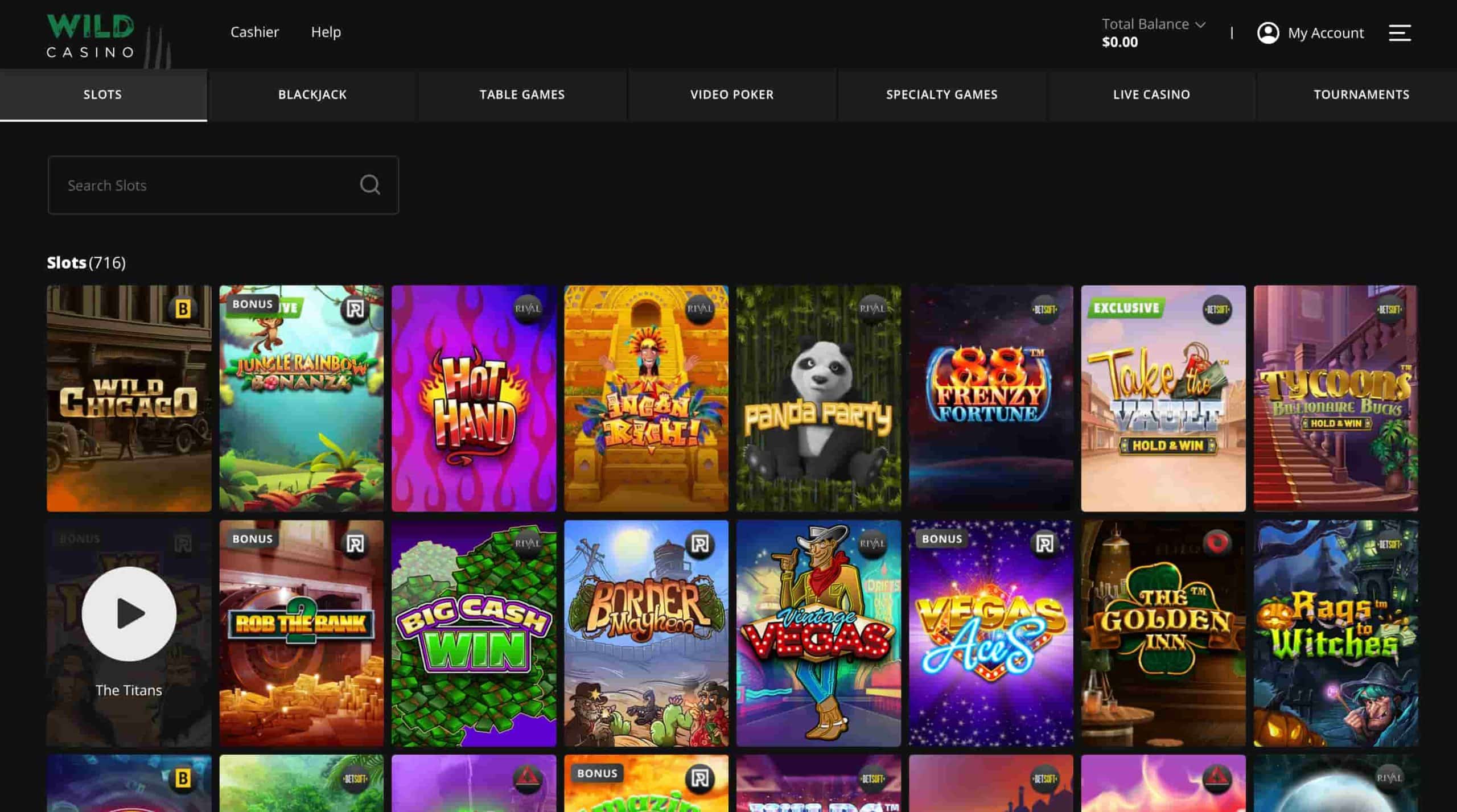Screen dimensions: 1457x812
Task: Click the My Account user avatar icon
Action: click(x=1267, y=32)
